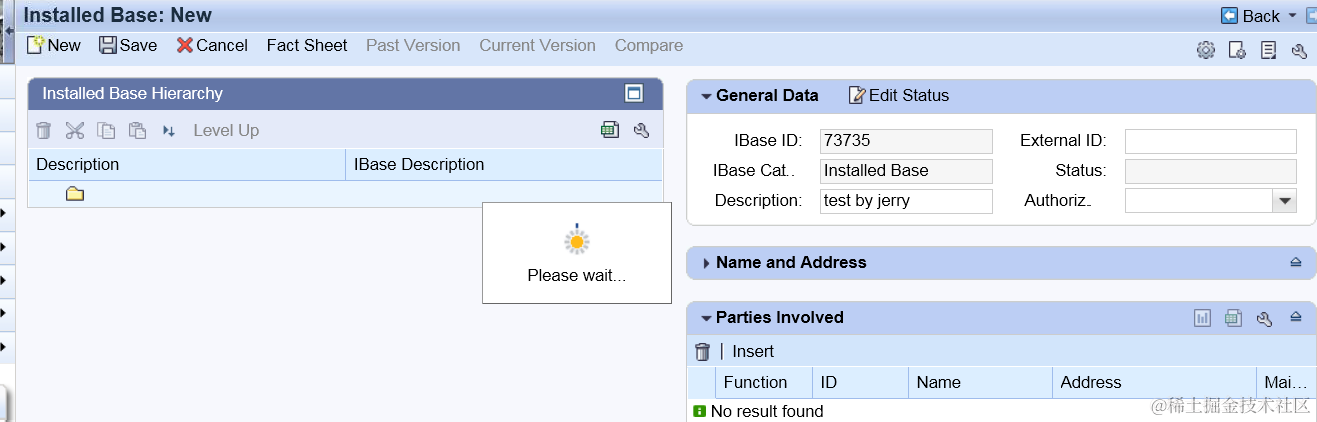1317x422 pixels.
Task: Click the Name column header in Parties Involved
Action: (980, 382)
